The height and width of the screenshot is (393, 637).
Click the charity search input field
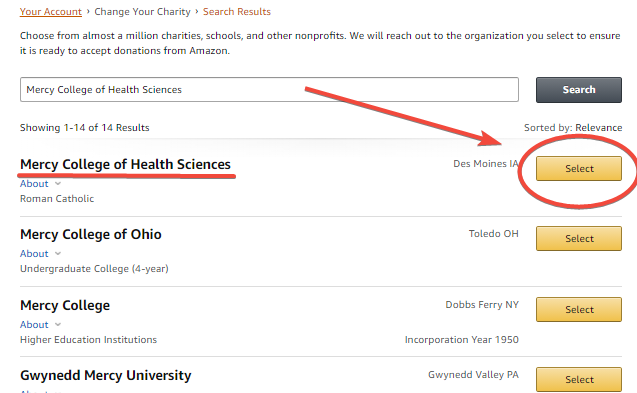[269, 89]
